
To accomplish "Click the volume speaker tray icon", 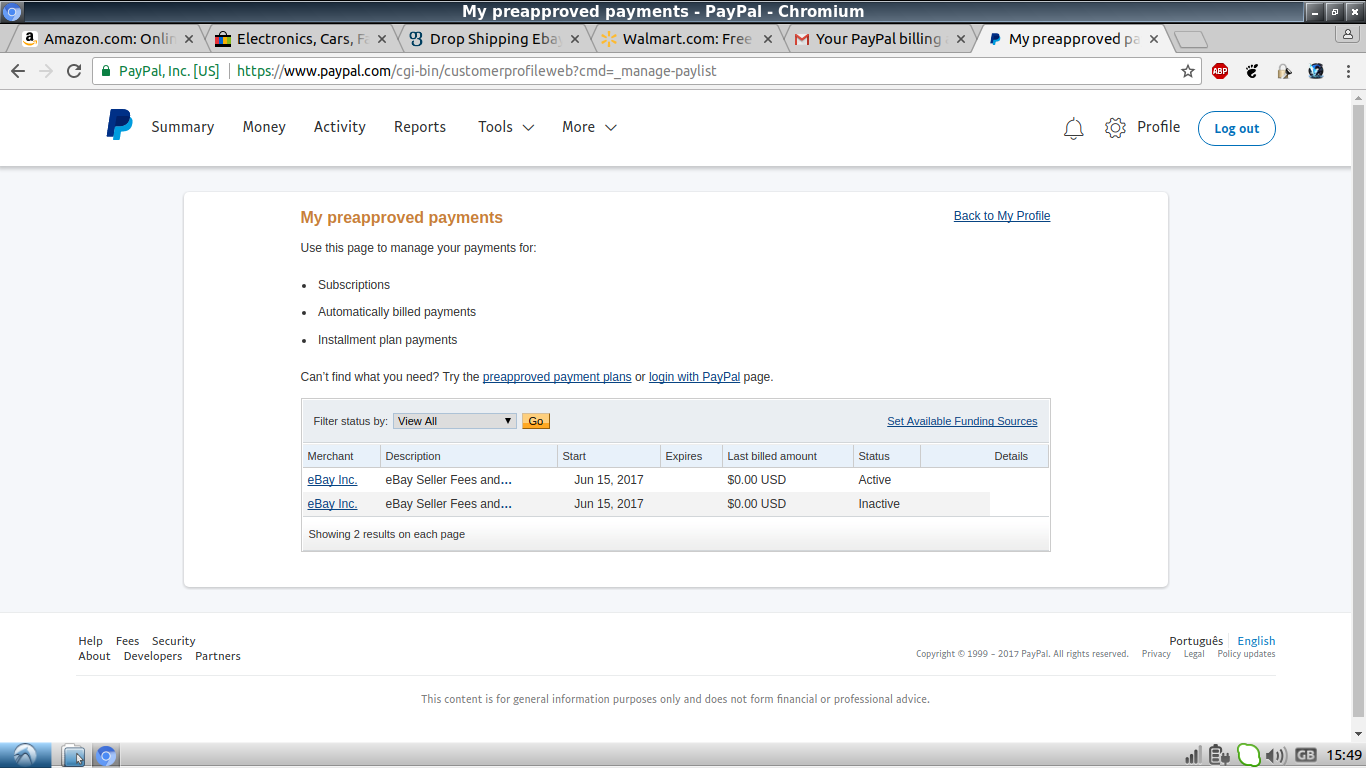I will (1275, 755).
